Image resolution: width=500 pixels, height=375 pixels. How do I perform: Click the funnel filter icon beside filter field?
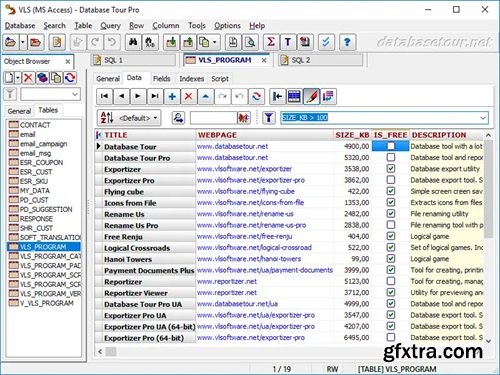coord(269,118)
